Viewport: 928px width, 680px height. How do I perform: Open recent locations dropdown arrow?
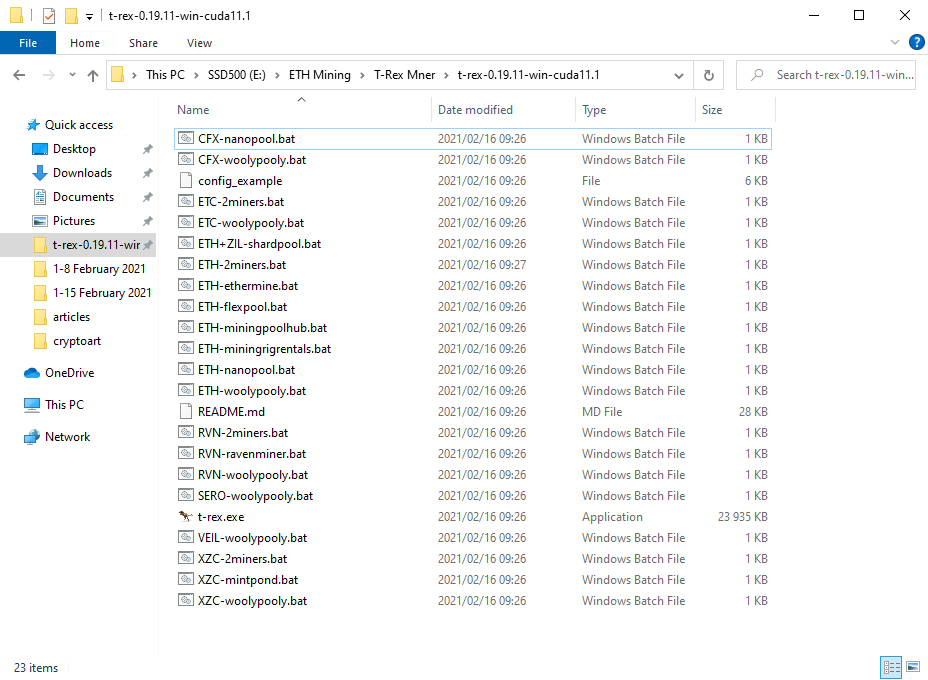point(72,75)
